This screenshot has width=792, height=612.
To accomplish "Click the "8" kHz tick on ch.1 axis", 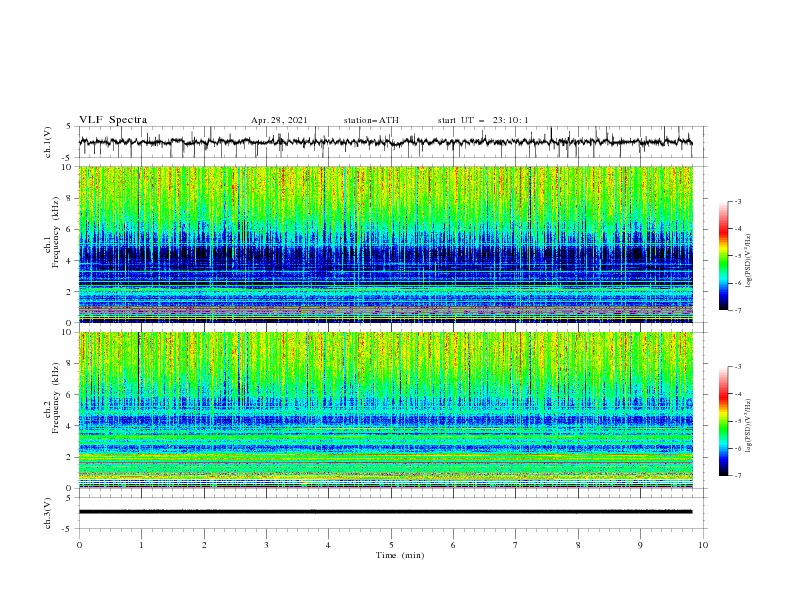I will coord(70,198).
